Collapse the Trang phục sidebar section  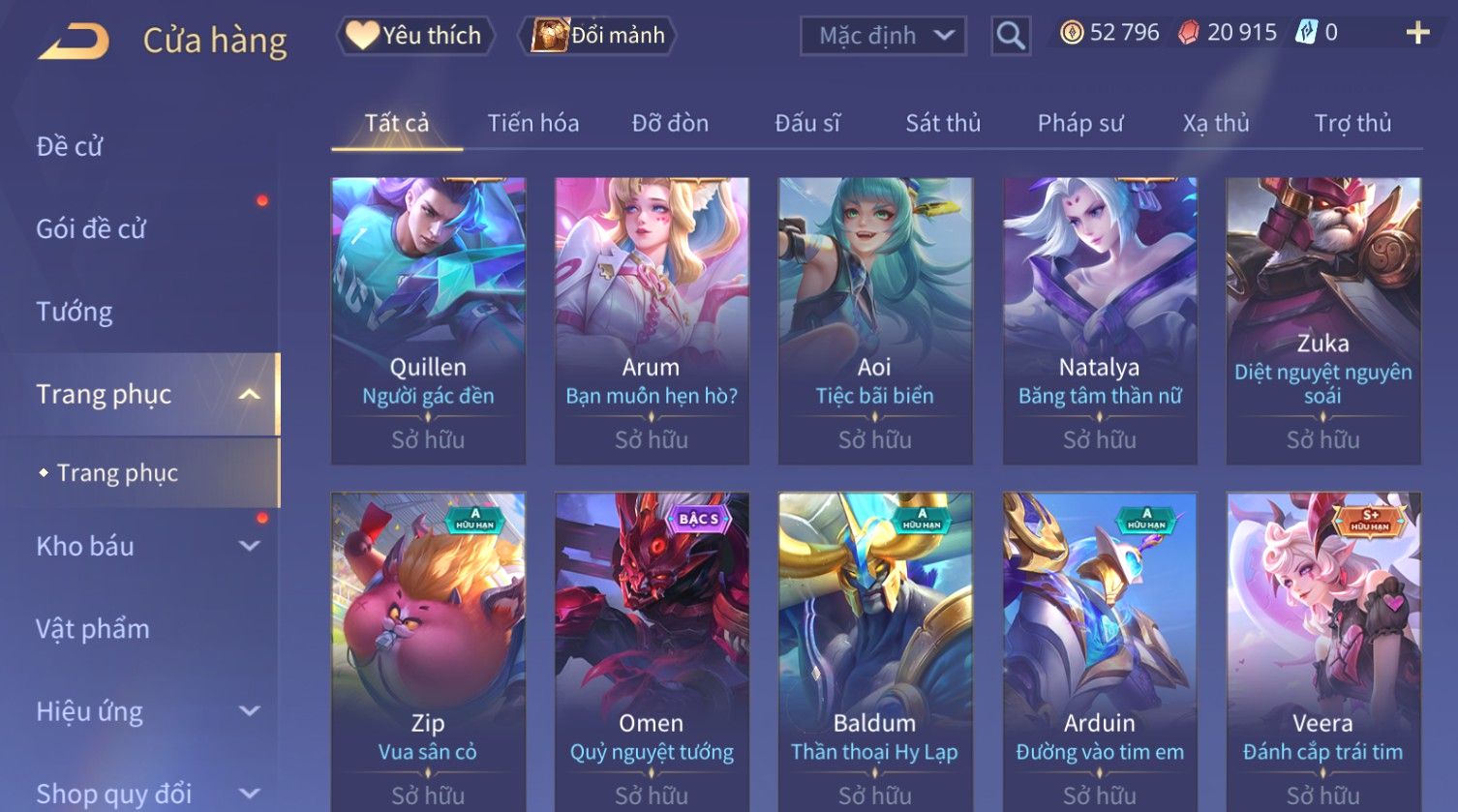[x=250, y=394]
